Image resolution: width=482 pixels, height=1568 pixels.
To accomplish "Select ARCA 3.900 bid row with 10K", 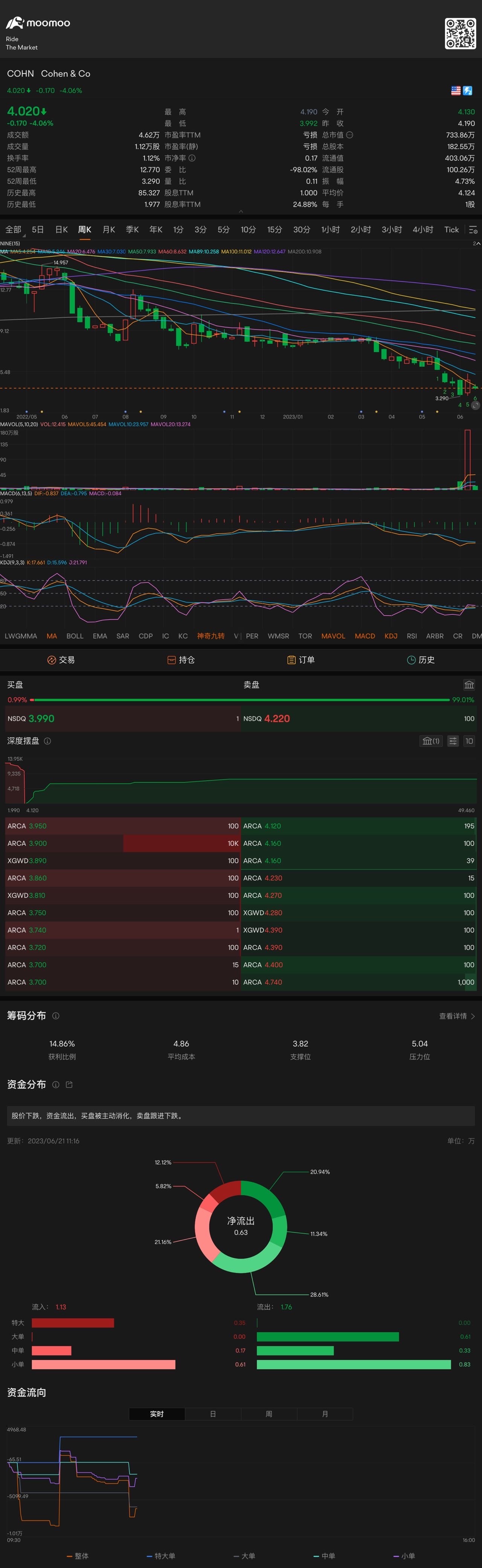I will tap(123, 844).
